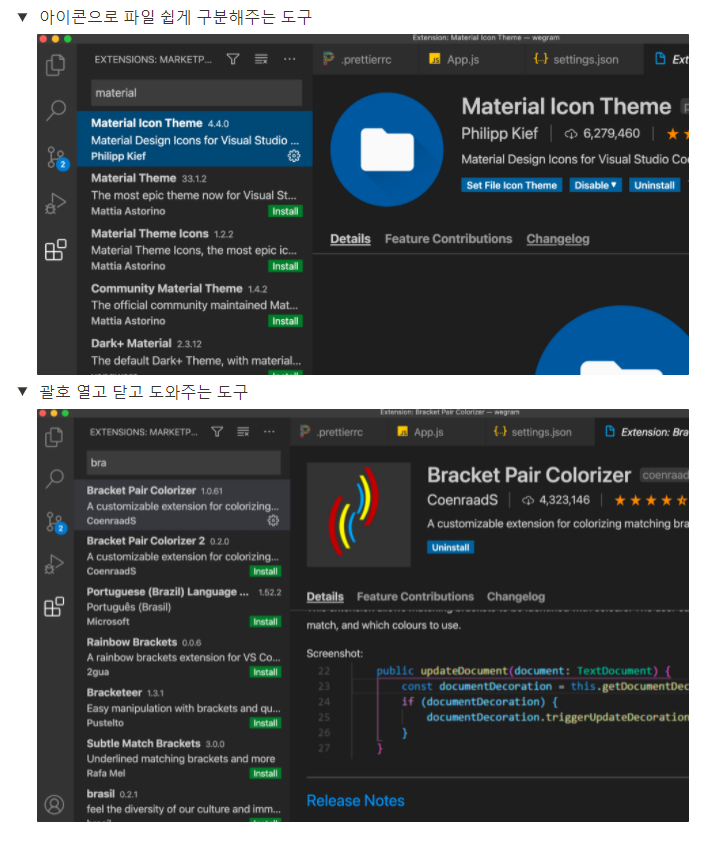725x841 pixels.
Task: Open Details tab of Bracket Pair Colorizer
Action: coord(325,596)
